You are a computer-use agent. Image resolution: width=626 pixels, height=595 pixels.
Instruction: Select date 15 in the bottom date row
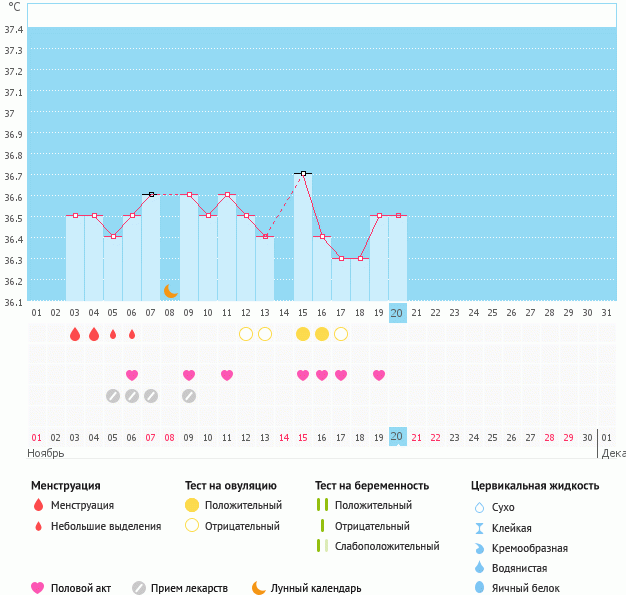(x=303, y=437)
